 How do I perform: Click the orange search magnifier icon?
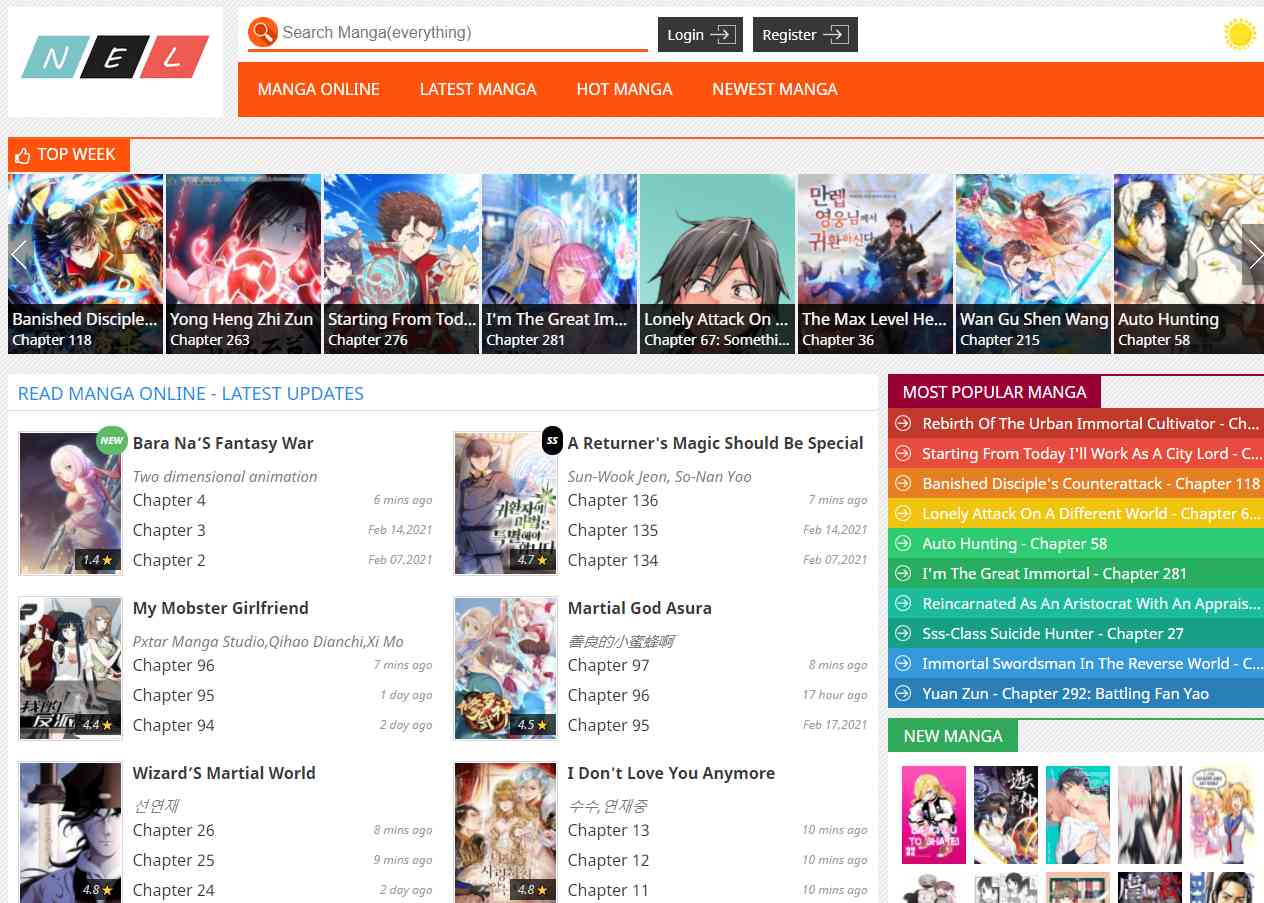tap(262, 32)
